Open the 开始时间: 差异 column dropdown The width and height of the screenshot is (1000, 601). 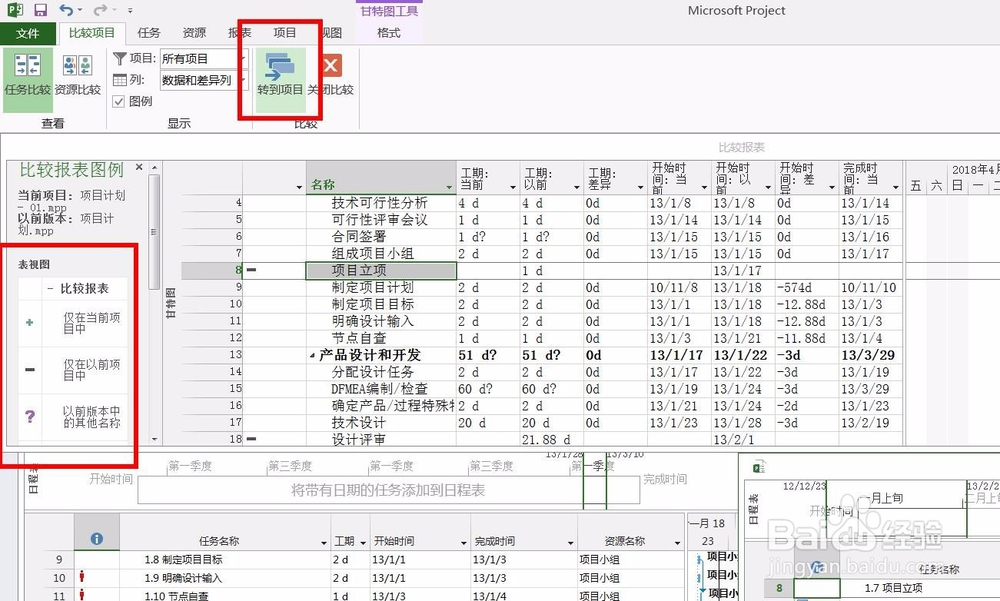coord(832,187)
